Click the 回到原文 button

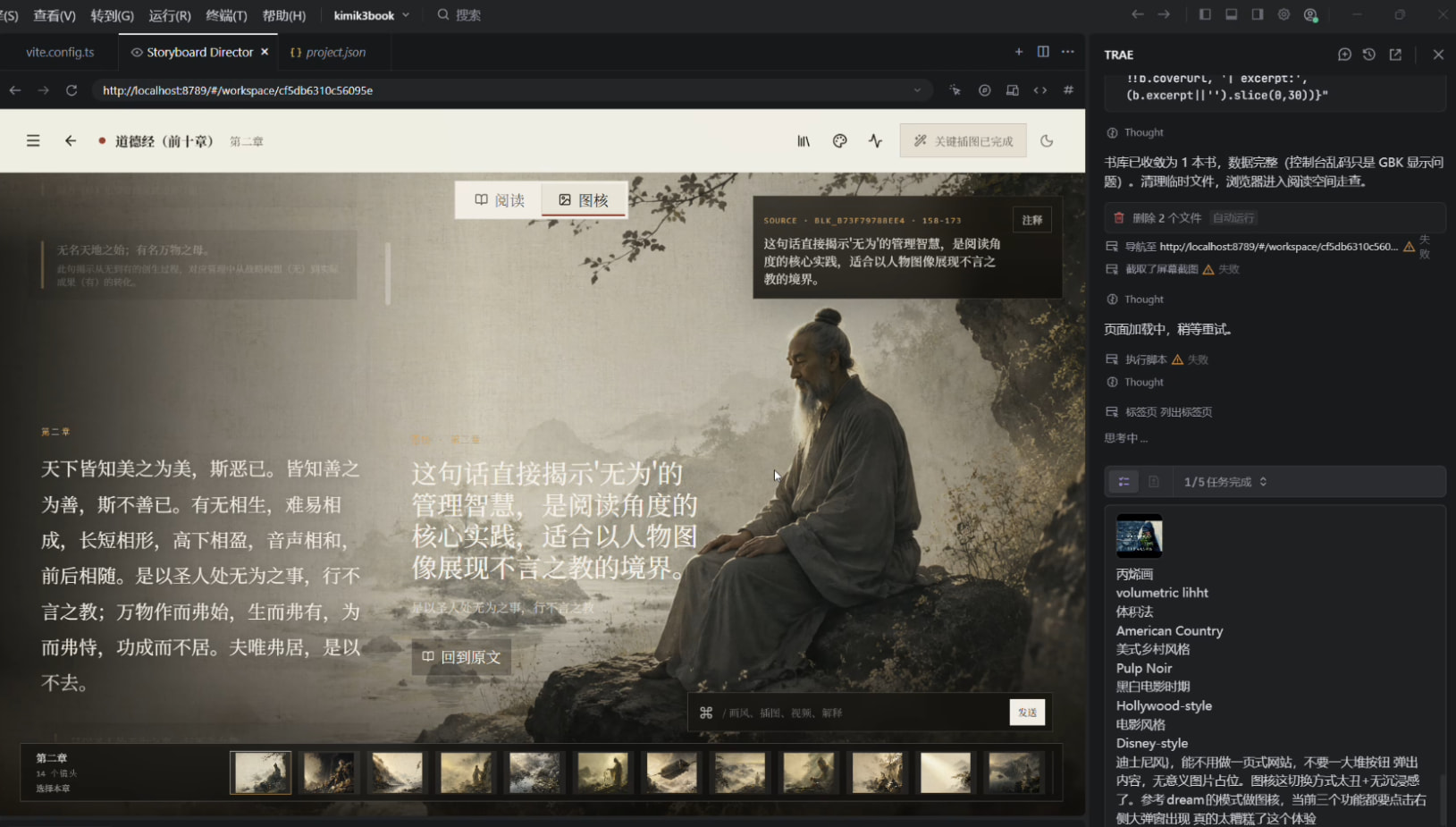tap(461, 657)
